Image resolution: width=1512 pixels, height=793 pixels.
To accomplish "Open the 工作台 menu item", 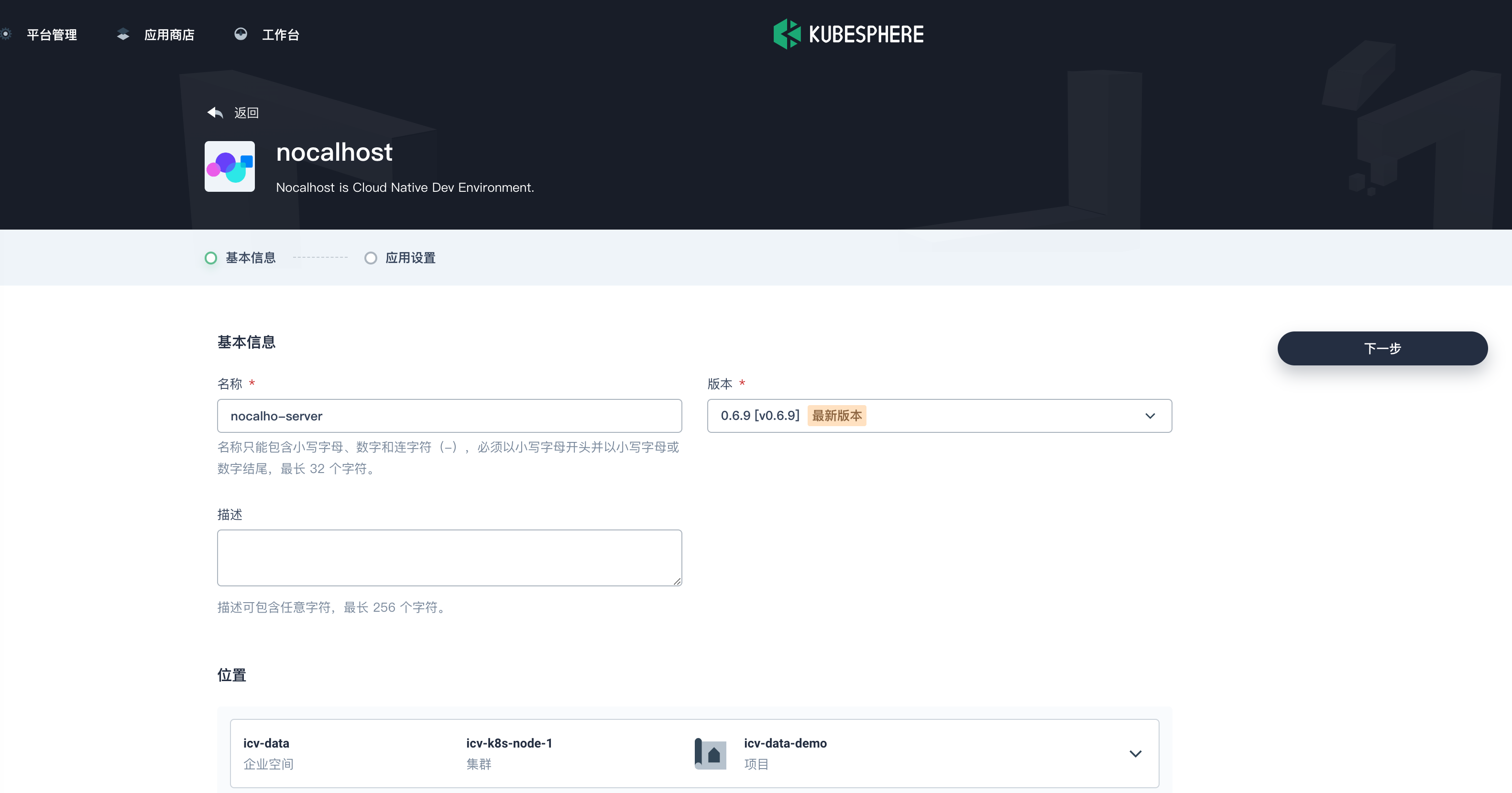I will click(281, 33).
